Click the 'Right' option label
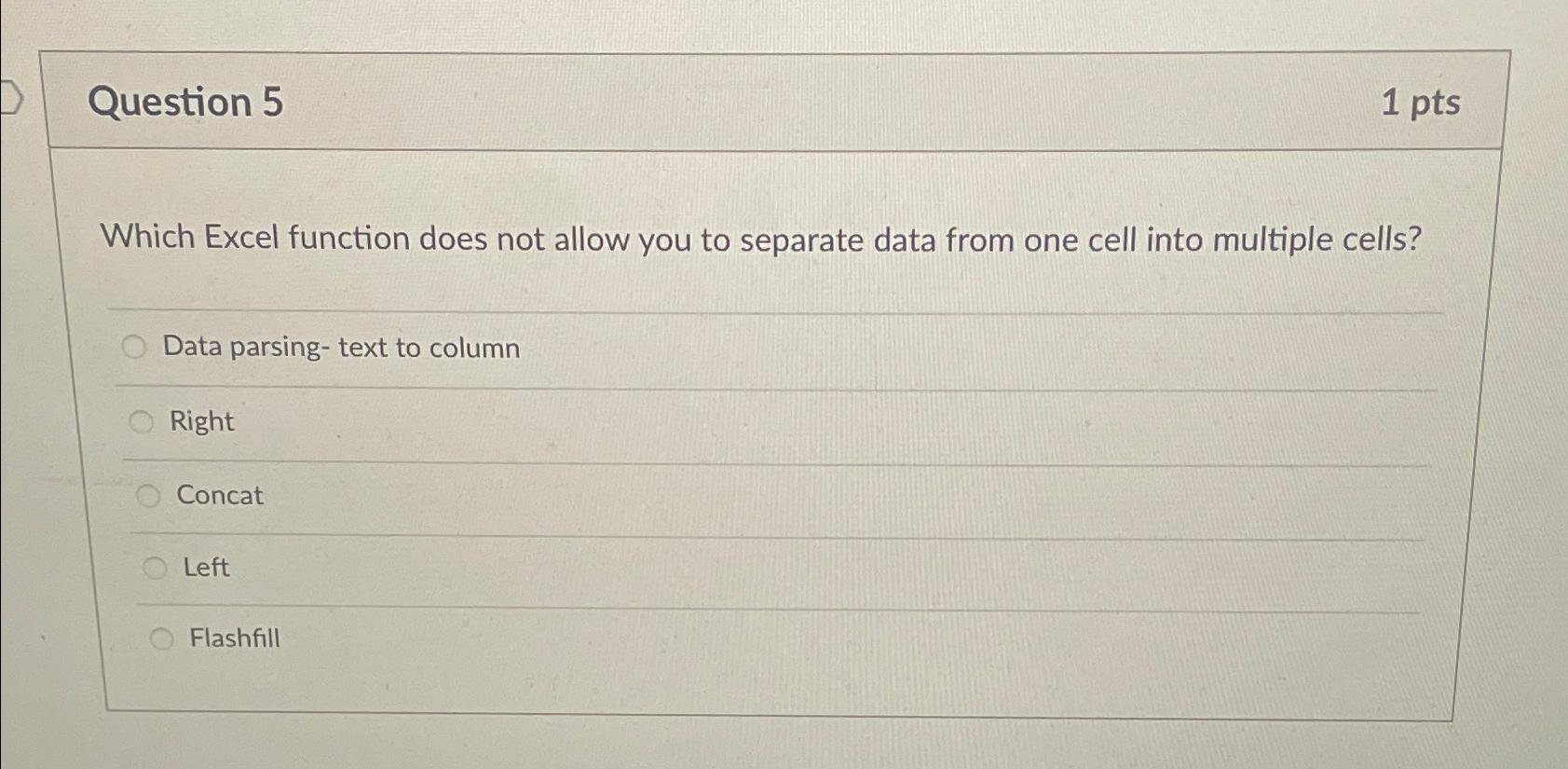The height and width of the screenshot is (769, 1568). coord(201,421)
